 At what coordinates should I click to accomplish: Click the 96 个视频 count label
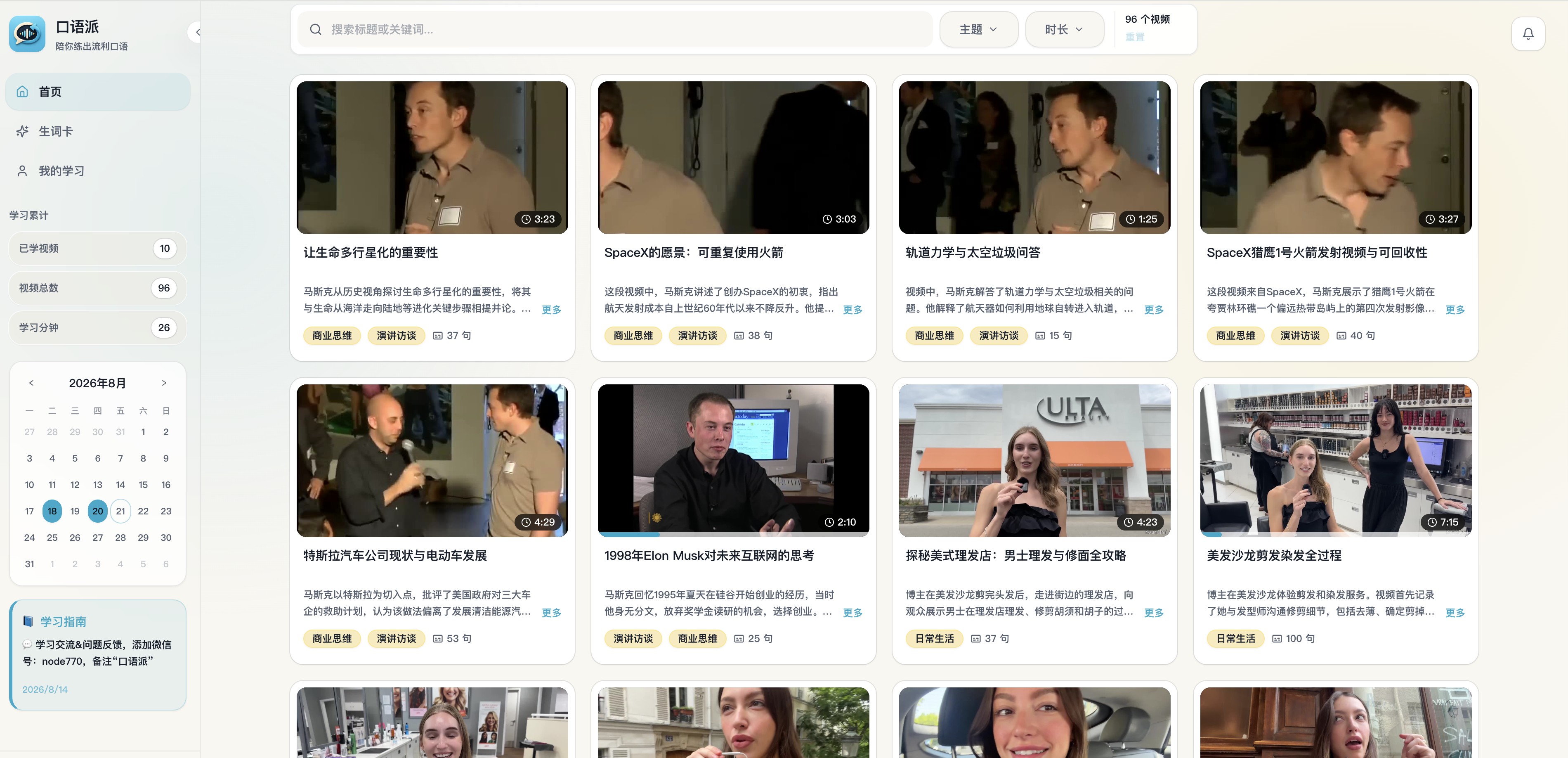pos(1148,19)
